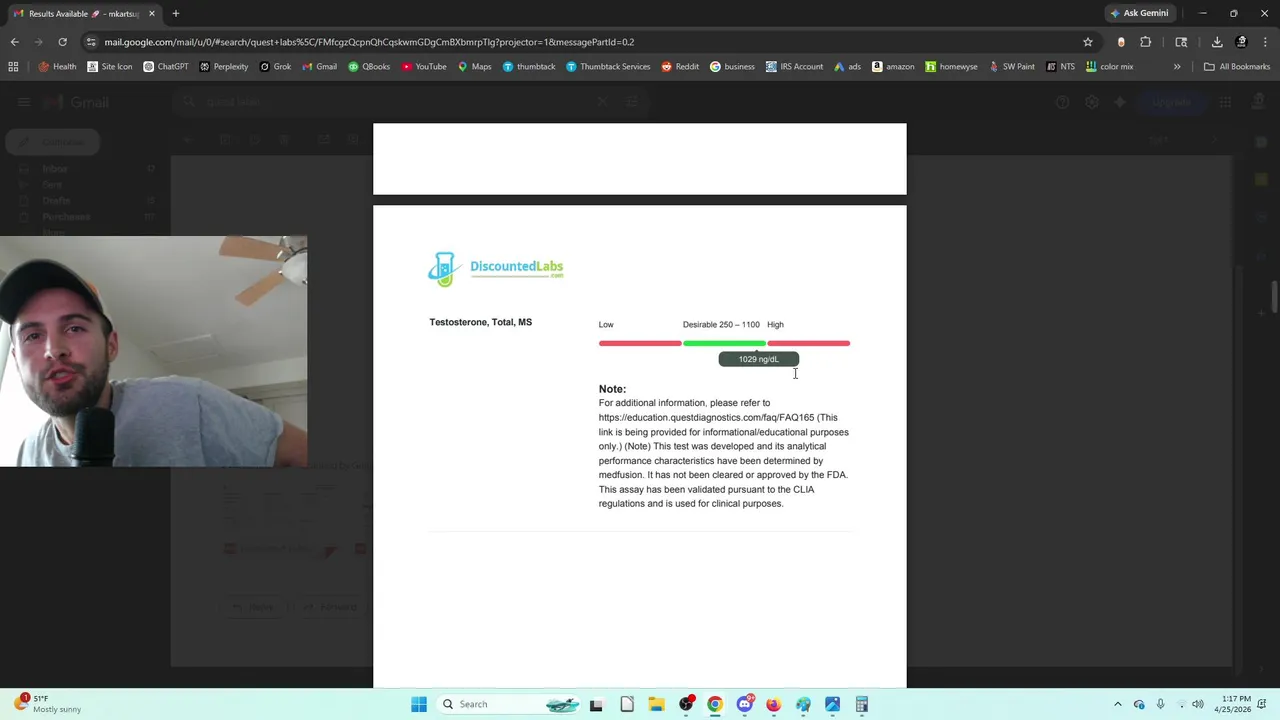1280x720 pixels.
Task: Open homewyse bookmark
Action: coord(951,67)
